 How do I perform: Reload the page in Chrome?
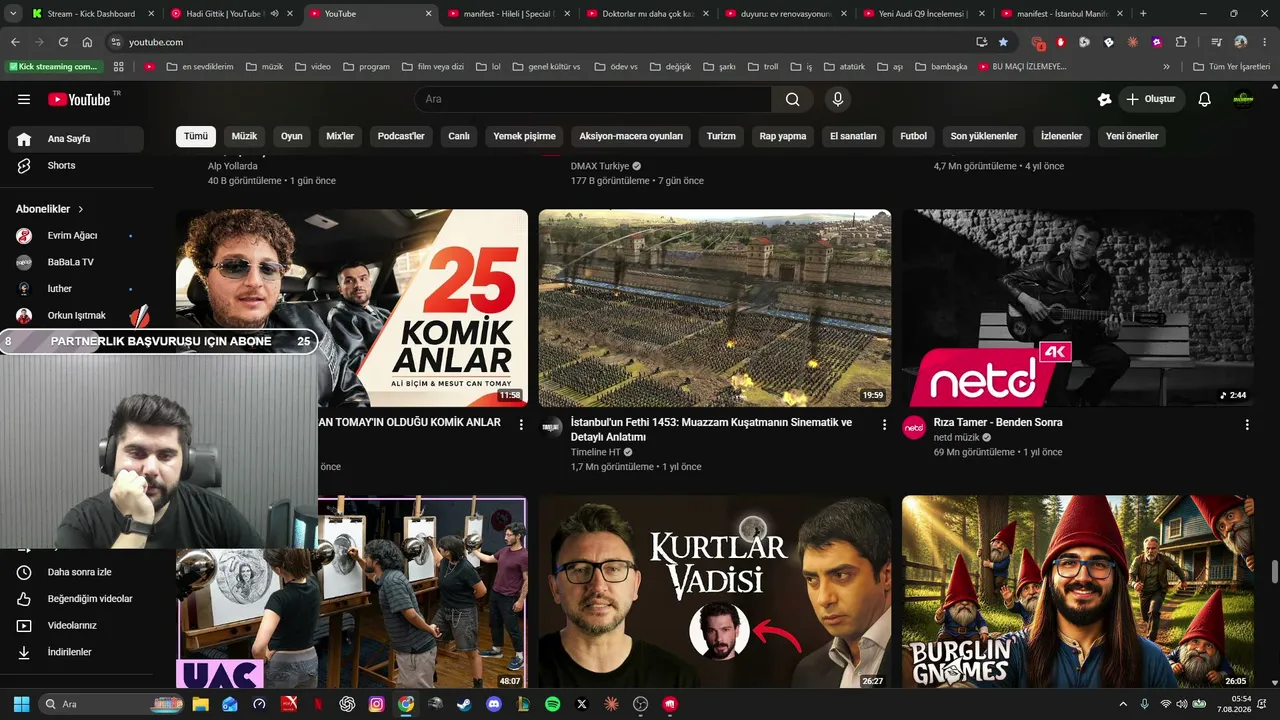(63, 42)
